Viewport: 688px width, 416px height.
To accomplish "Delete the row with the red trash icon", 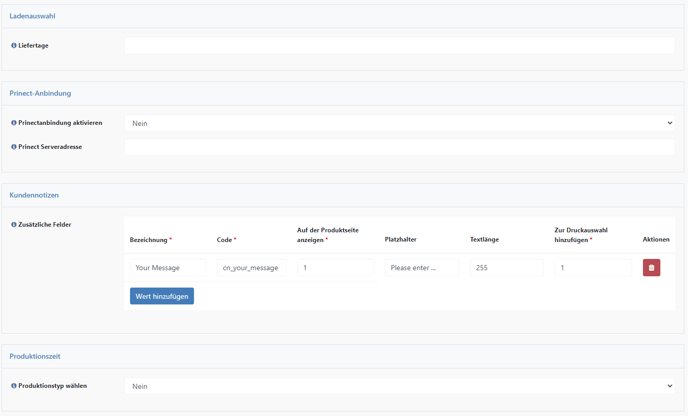I will point(651,268).
